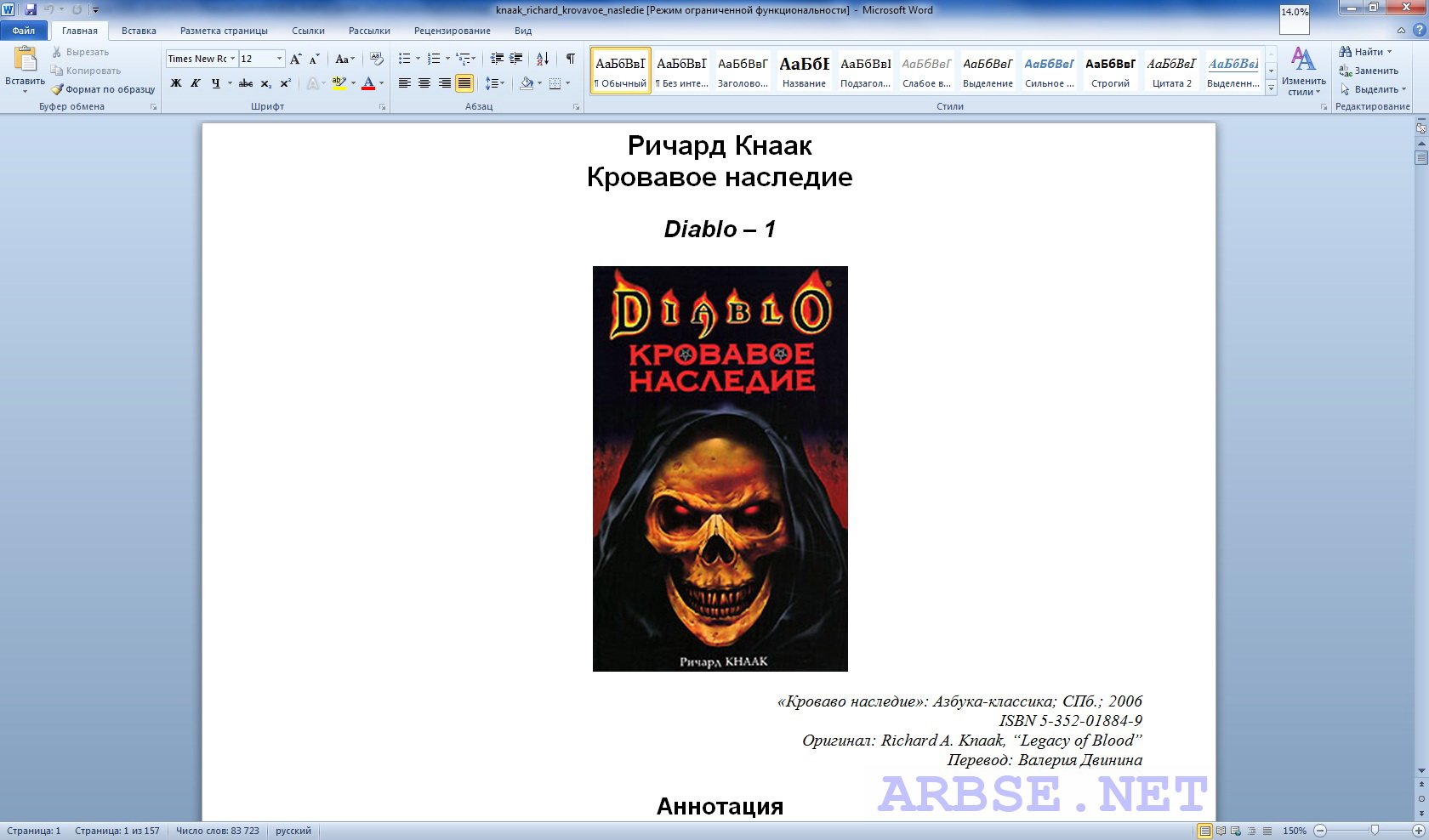Toggle superscript (x²) formatting
The height and width of the screenshot is (840, 1429).
pos(285,83)
